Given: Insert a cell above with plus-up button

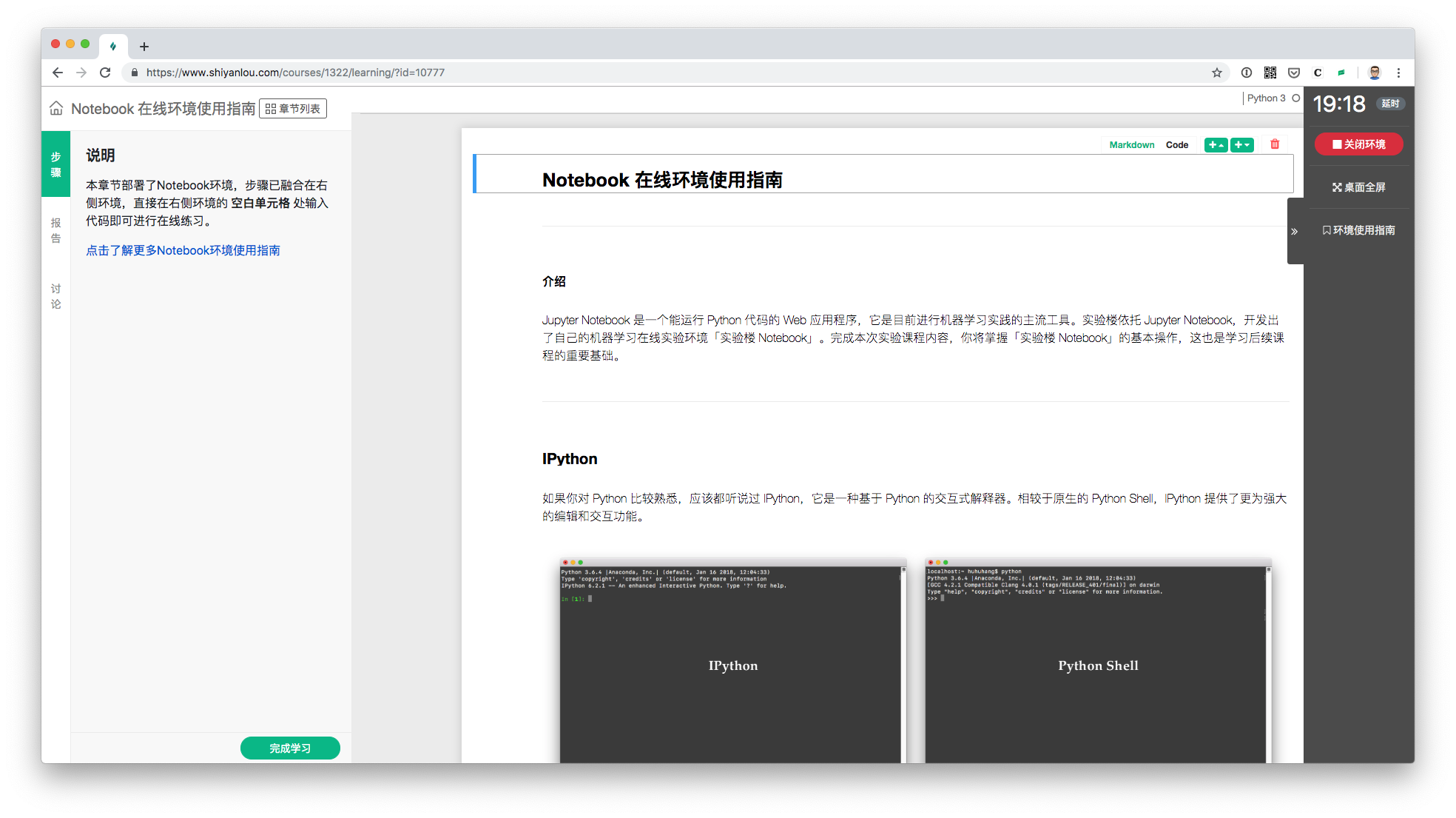Looking at the screenshot, I should pyautogui.click(x=1216, y=145).
